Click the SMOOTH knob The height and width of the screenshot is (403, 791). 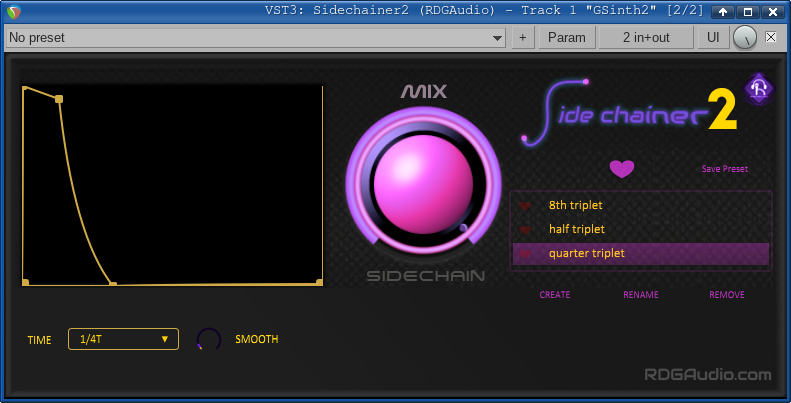[209, 339]
